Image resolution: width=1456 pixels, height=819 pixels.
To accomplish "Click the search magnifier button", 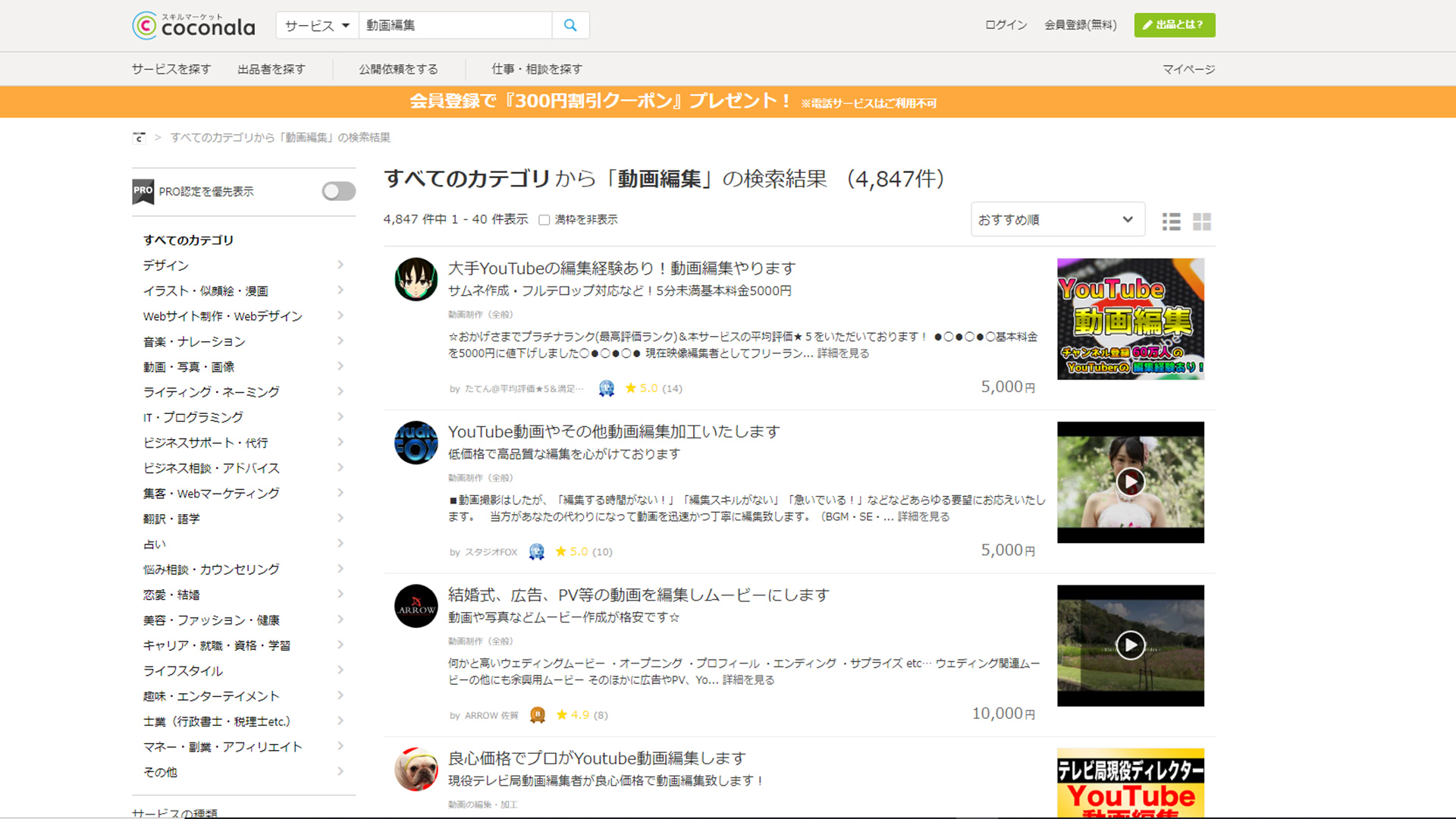I will tap(570, 25).
